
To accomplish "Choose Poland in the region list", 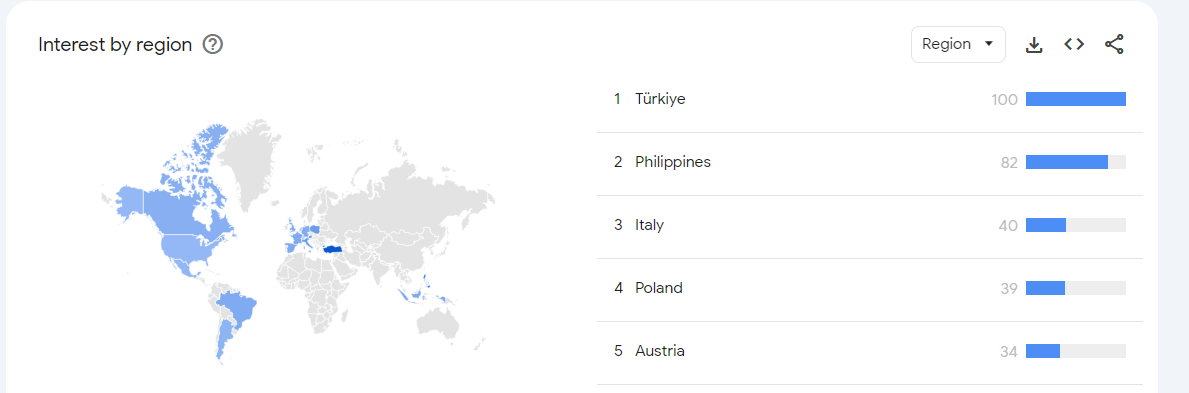I will pyautogui.click(x=870, y=288).
